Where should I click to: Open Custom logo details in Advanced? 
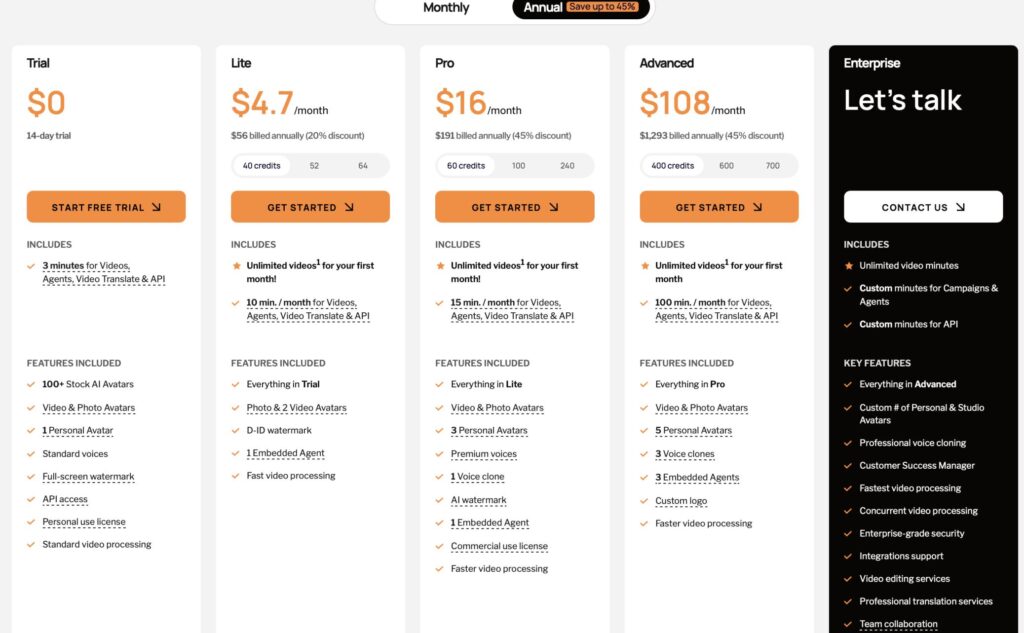point(681,501)
